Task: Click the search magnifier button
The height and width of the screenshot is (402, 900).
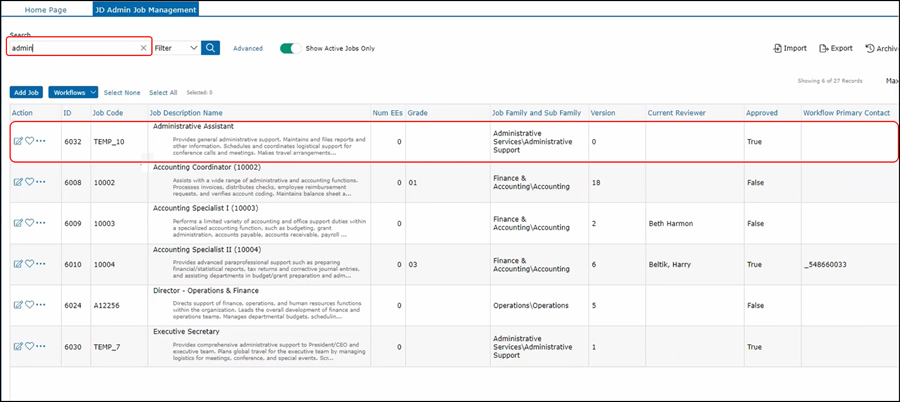Action: tap(210, 48)
